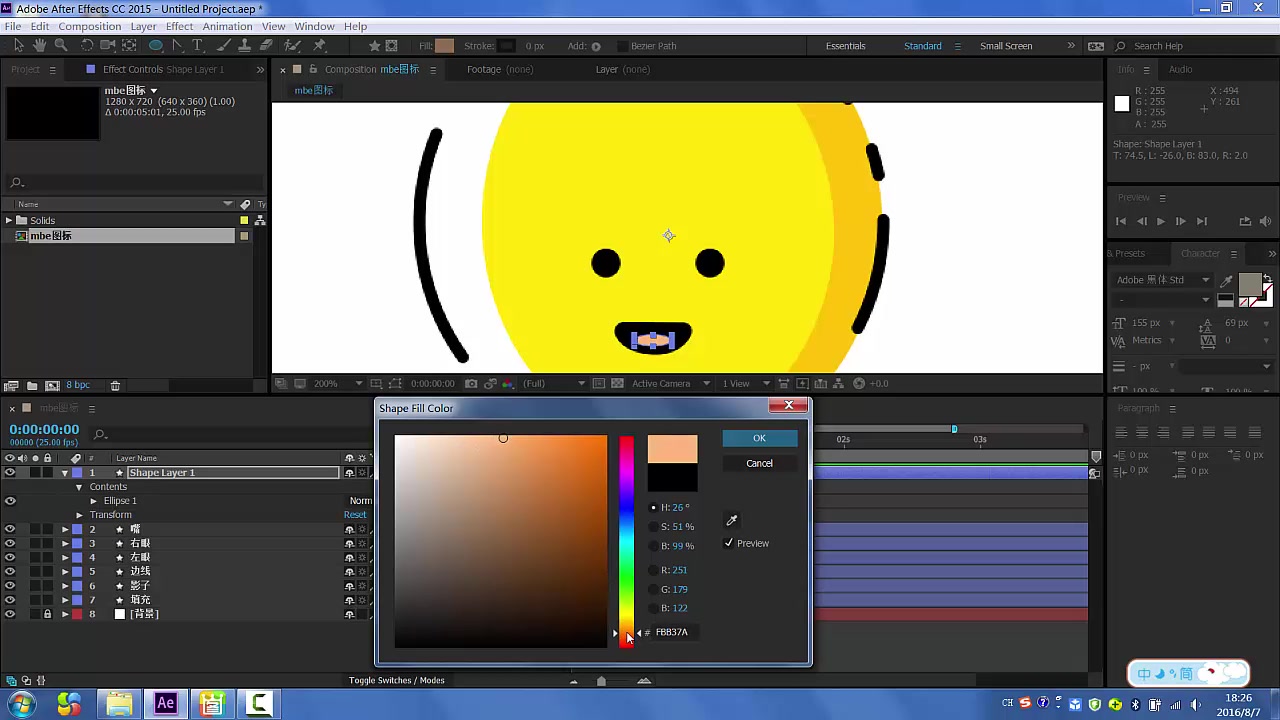Expand the Ellipse 1 group
The width and height of the screenshot is (1280, 720).
tap(93, 501)
